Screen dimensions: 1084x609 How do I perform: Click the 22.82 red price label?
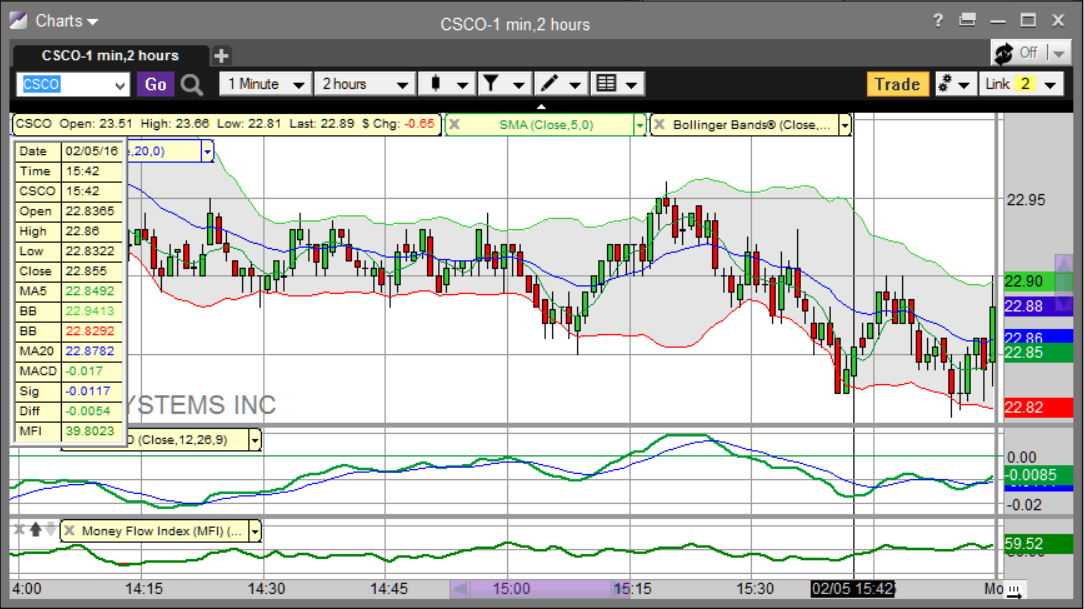[1038, 407]
